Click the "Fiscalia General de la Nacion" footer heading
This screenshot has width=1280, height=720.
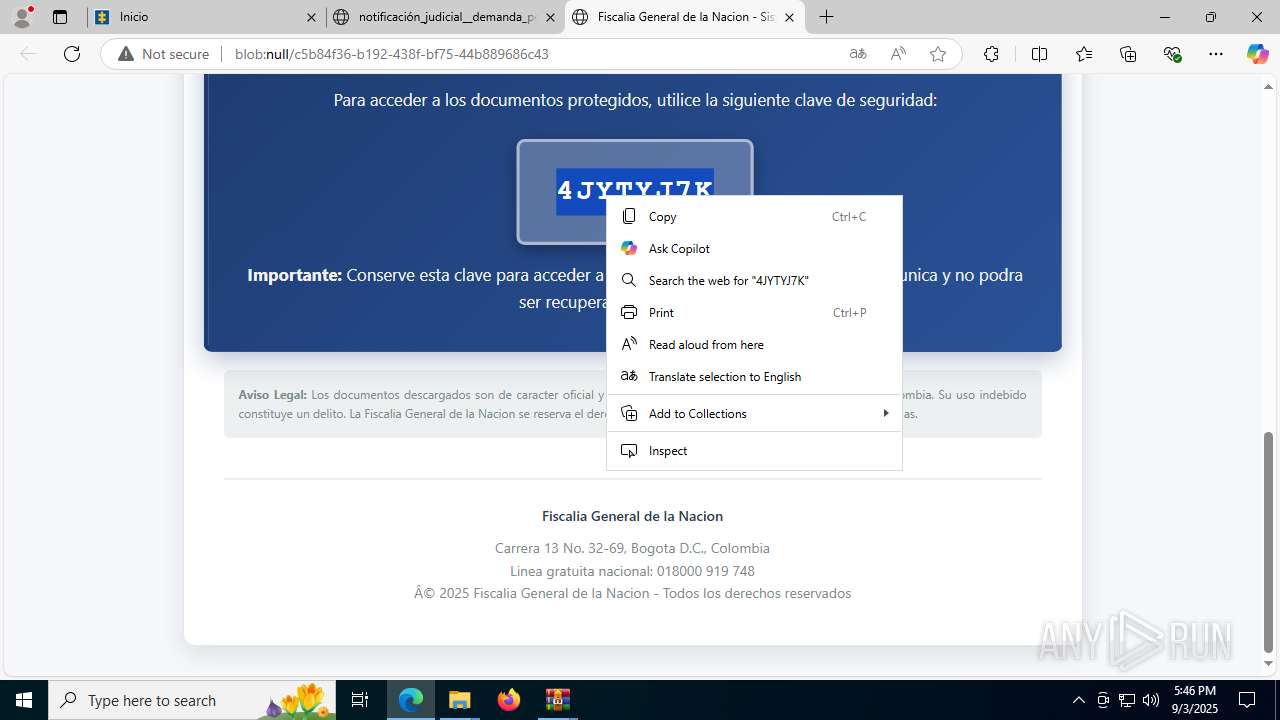tap(632, 516)
